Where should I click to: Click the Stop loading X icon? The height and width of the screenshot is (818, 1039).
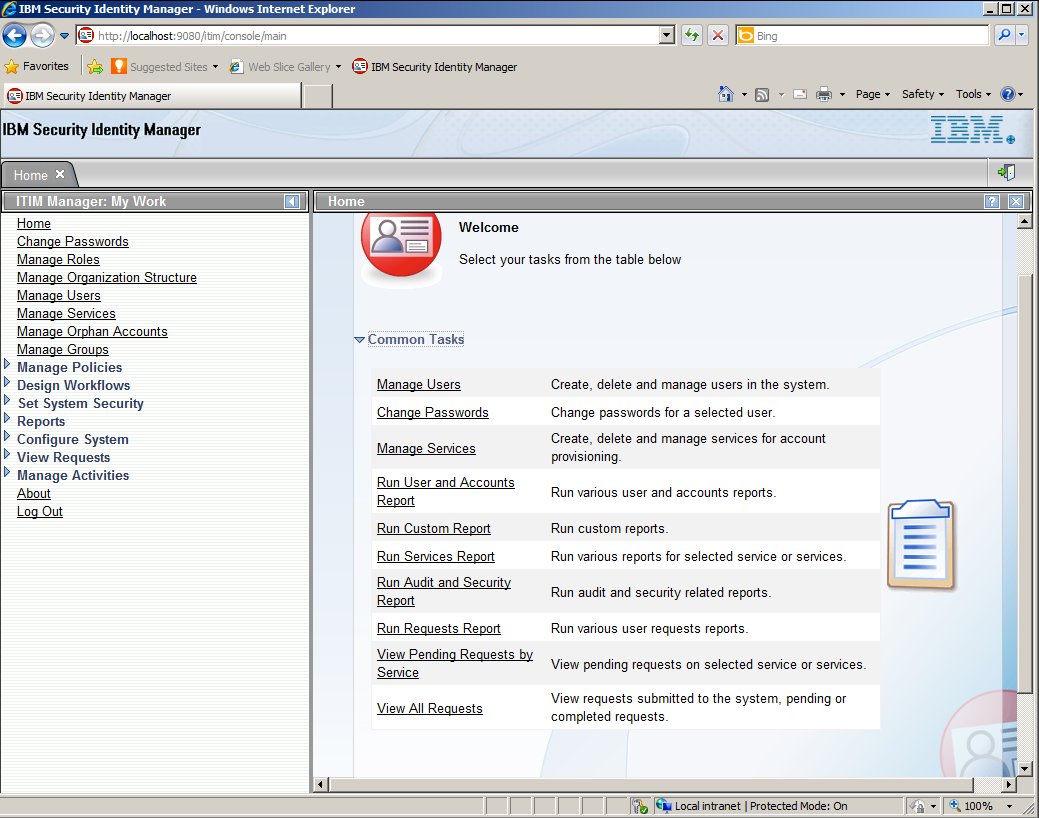tap(718, 35)
